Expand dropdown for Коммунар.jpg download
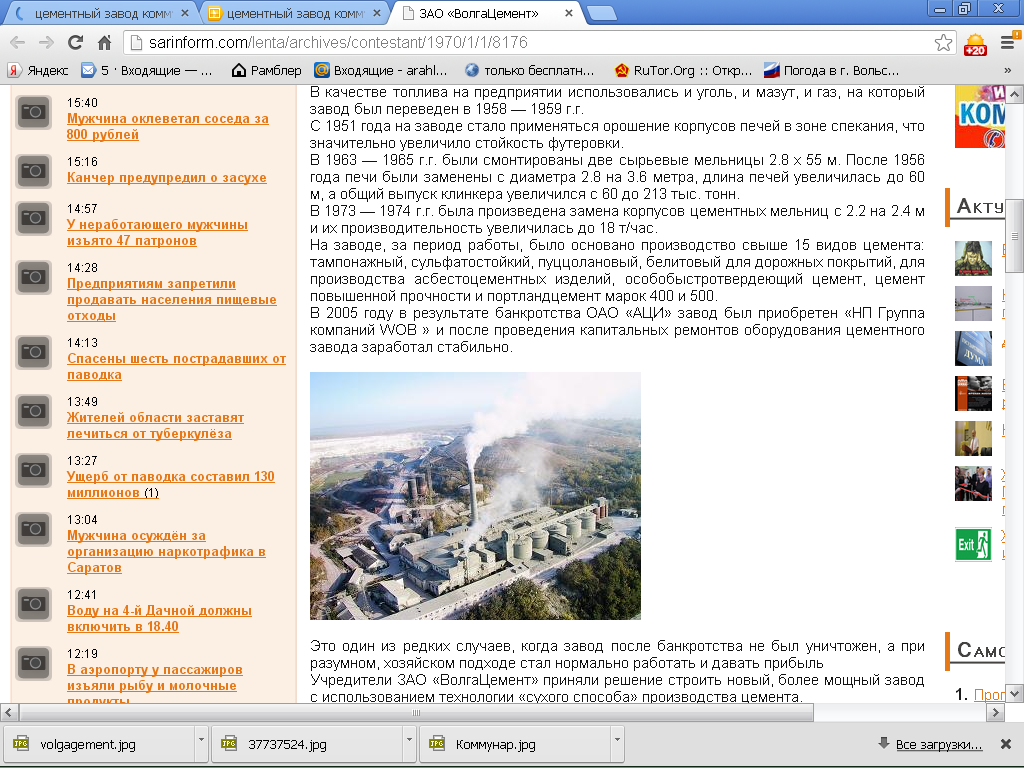Image resolution: width=1024 pixels, height=768 pixels. [616, 744]
